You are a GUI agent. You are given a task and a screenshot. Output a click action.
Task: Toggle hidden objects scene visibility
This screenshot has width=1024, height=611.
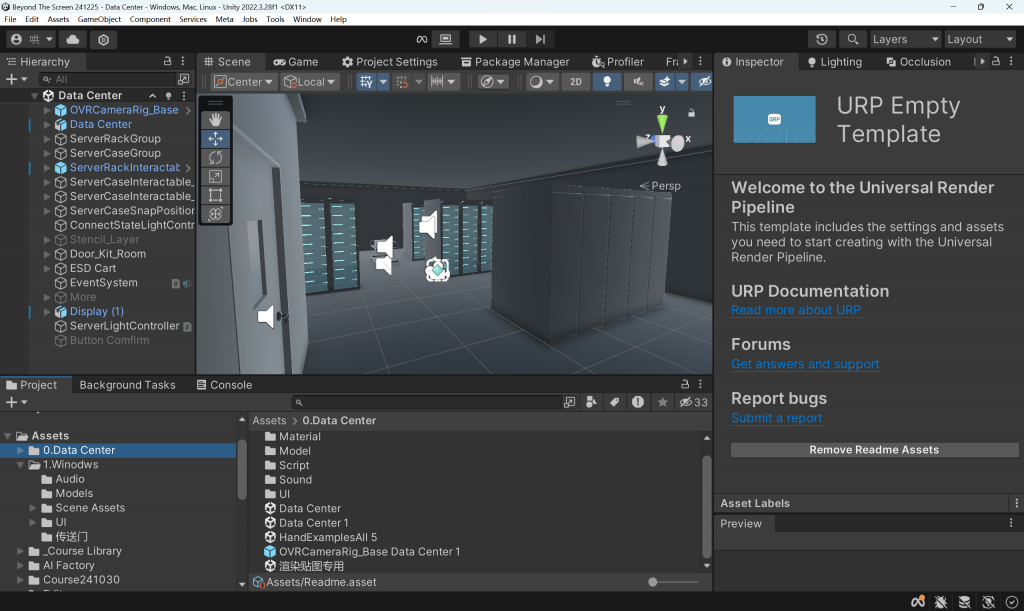click(x=704, y=82)
